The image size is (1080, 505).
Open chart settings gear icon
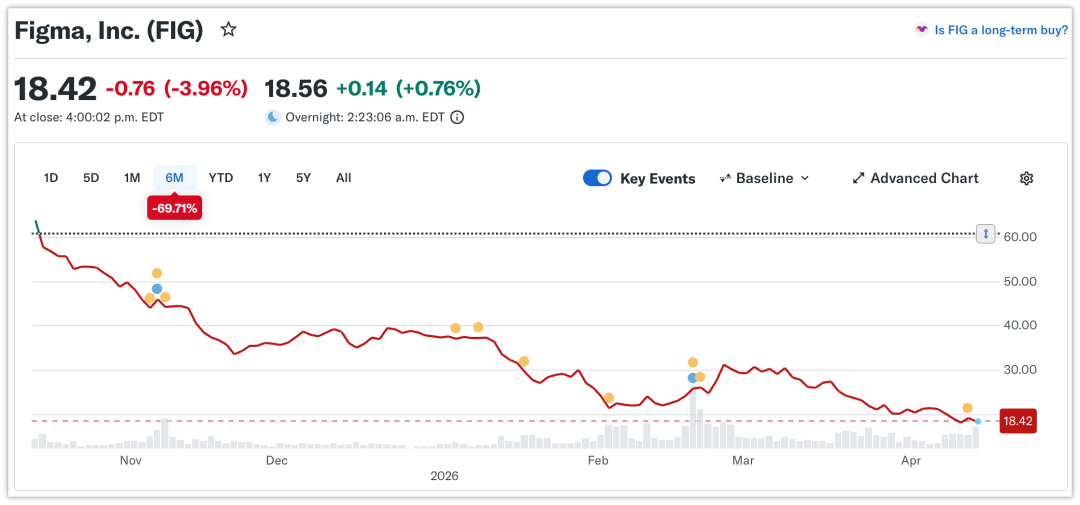click(x=1026, y=178)
